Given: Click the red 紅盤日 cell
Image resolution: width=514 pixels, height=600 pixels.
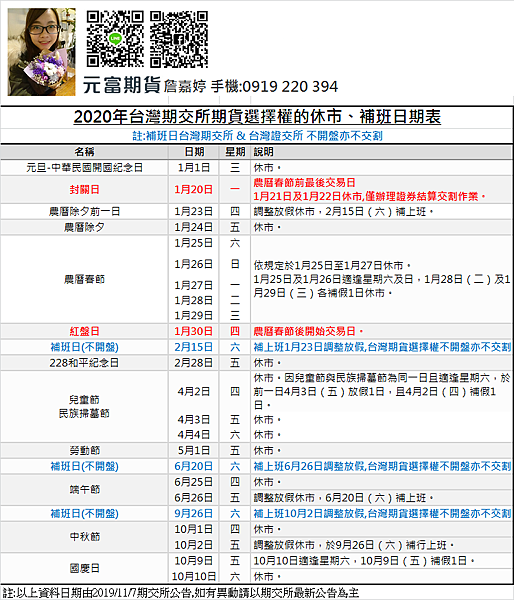Looking at the screenshot, I should tap(84, 331).
